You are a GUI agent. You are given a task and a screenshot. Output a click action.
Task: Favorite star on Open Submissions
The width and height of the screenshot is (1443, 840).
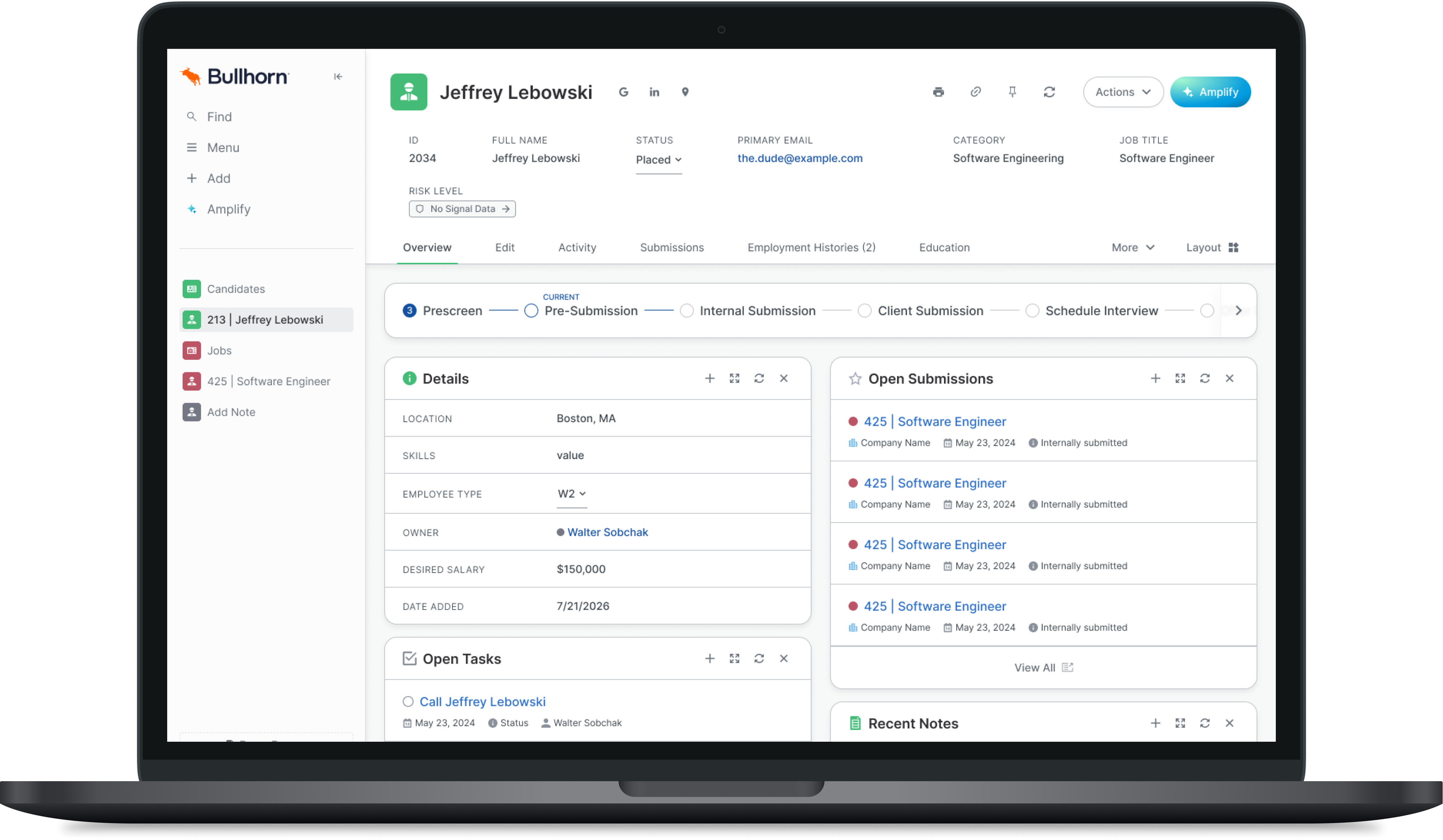tap(855, 378)
